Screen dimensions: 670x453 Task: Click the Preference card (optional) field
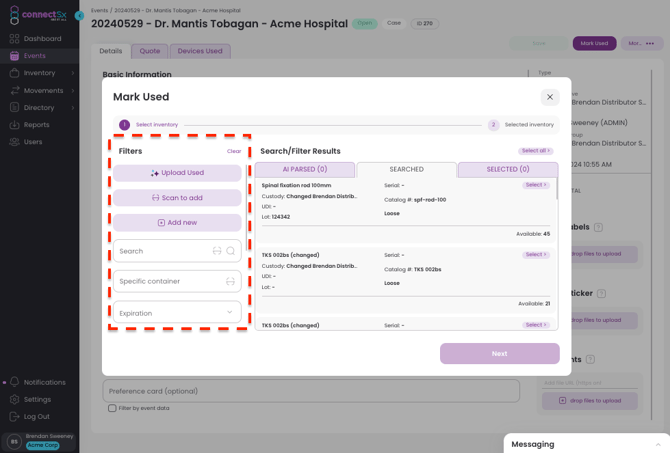pyautogui.click(x=311, y=391)
